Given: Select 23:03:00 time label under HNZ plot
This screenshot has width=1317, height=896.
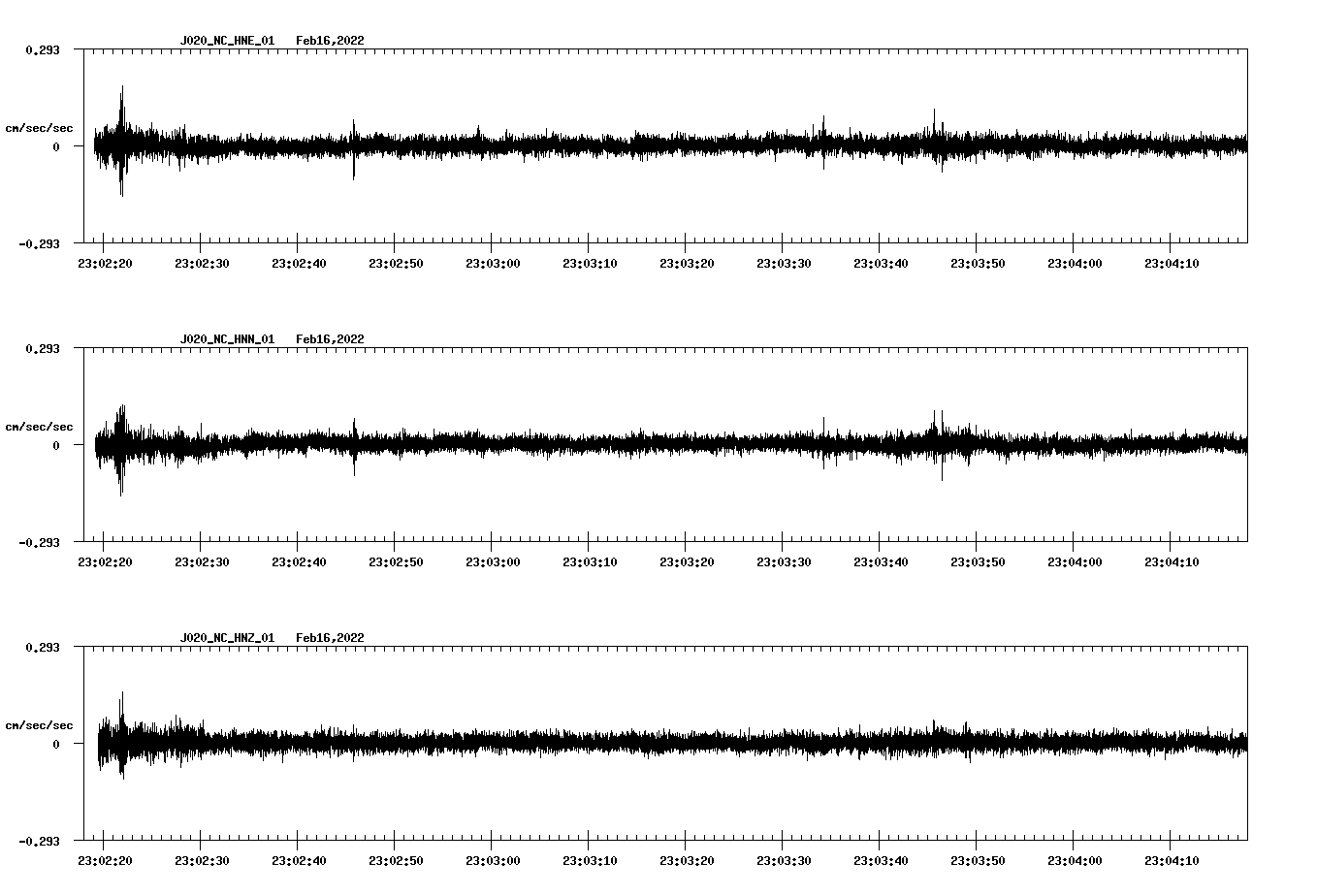Looking at the screenshot, I should [x=493, y=861].
